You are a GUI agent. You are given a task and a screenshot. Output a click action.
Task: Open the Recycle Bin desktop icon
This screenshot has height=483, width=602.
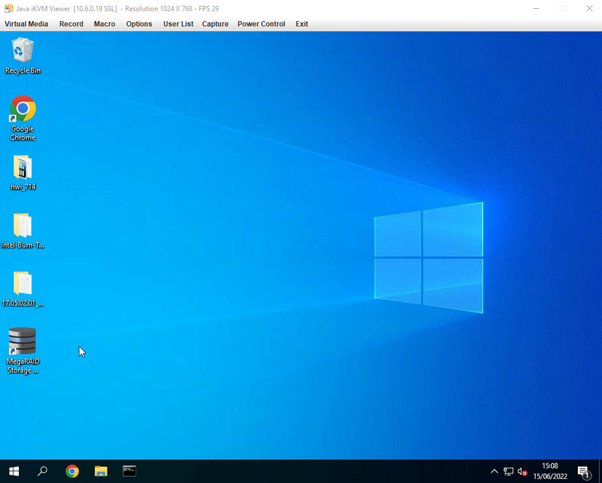point(22,51)
